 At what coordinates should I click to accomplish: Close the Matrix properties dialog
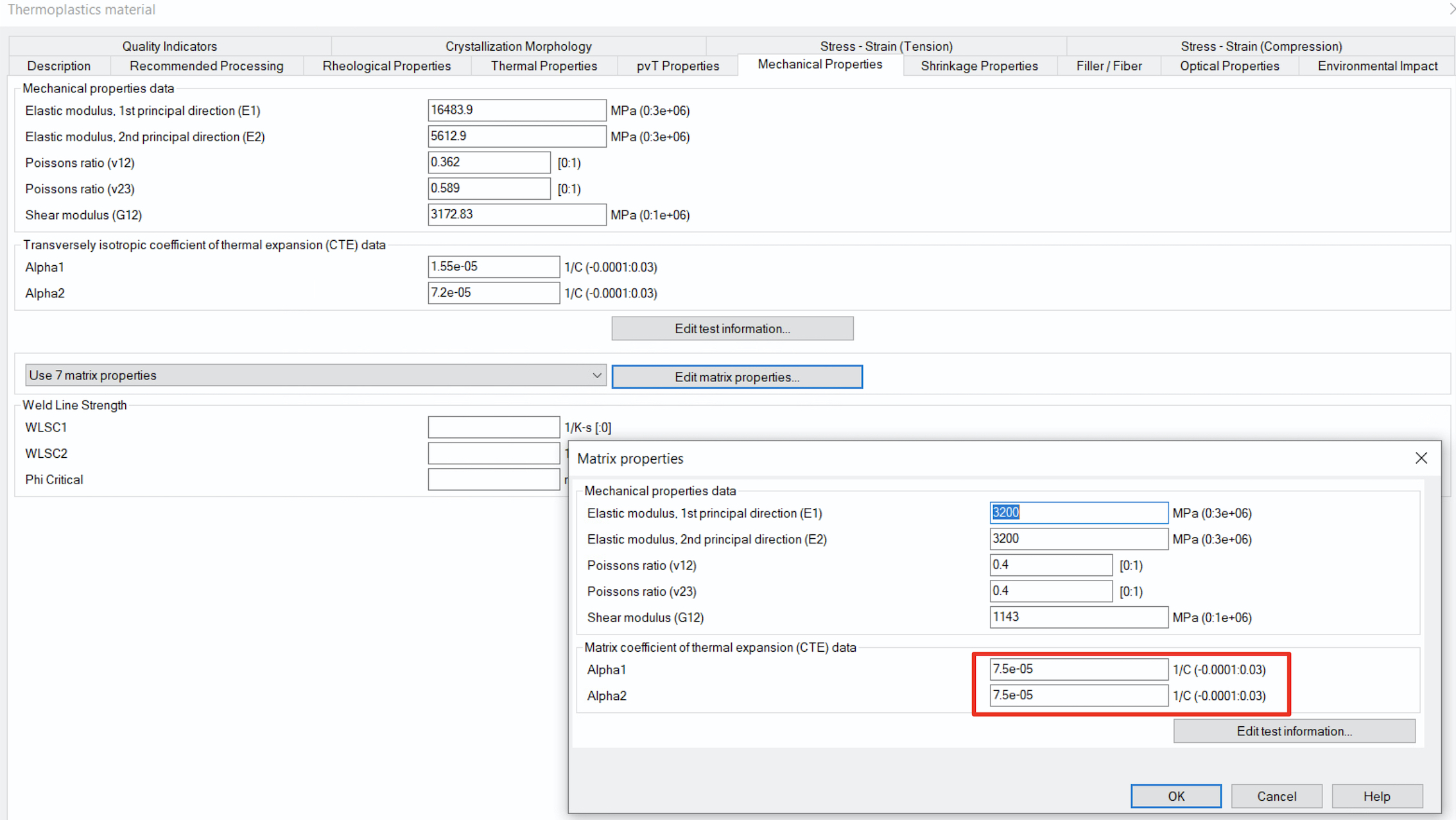[1421, 458]
